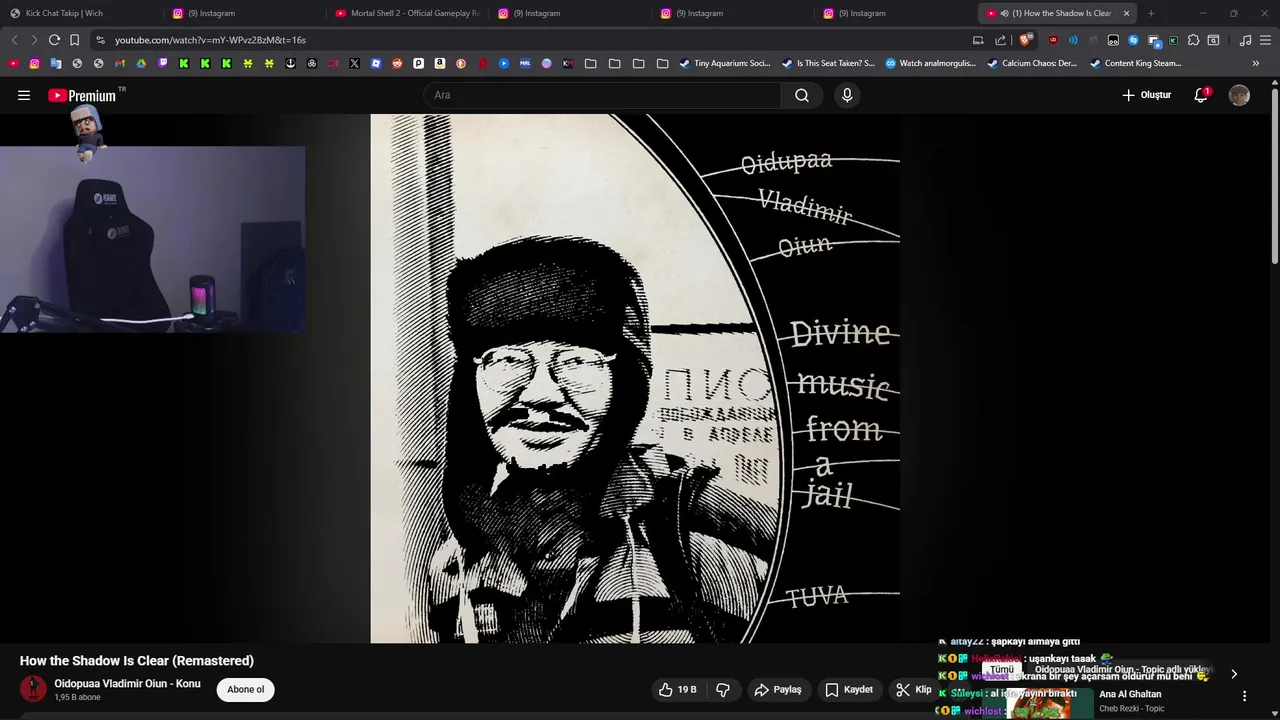1280x720 pixels.
Task: Click the Oluştur create button
Action: click(x=1146, y=95)
